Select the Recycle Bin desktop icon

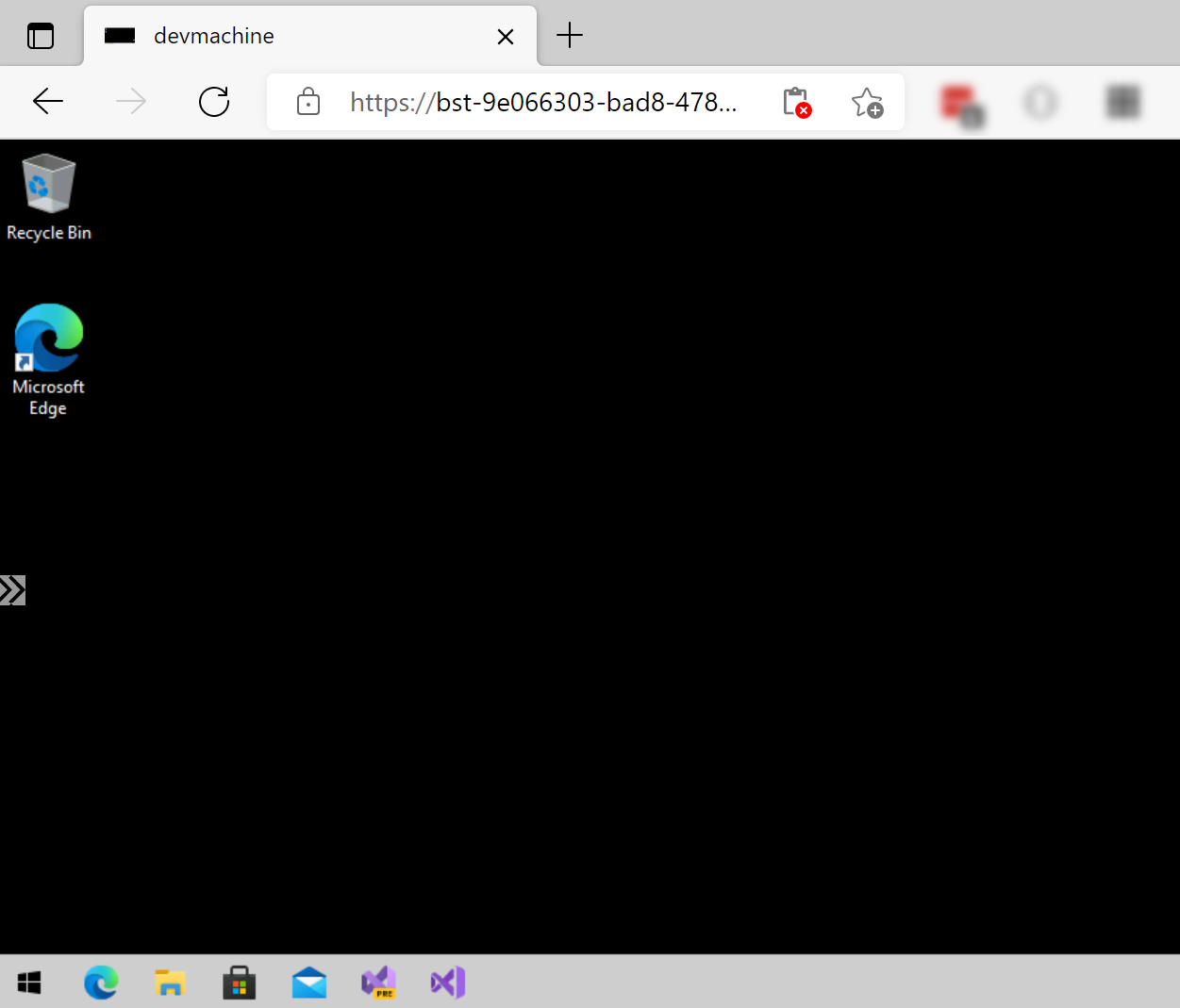click(x=49, y=197)
